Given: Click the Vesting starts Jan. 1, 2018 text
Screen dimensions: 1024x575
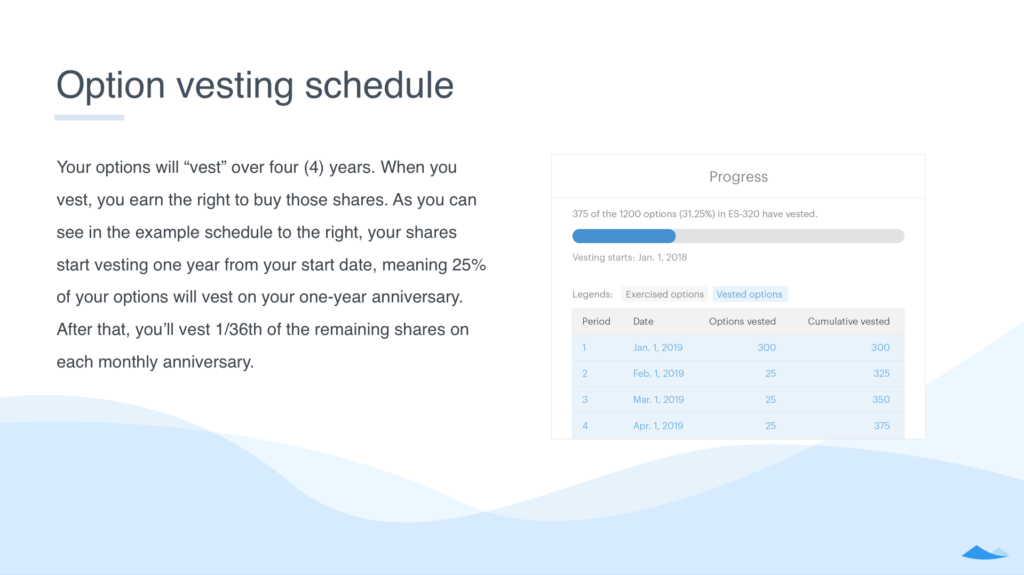Looking at the screenshot, I should (x=630, y=257).
